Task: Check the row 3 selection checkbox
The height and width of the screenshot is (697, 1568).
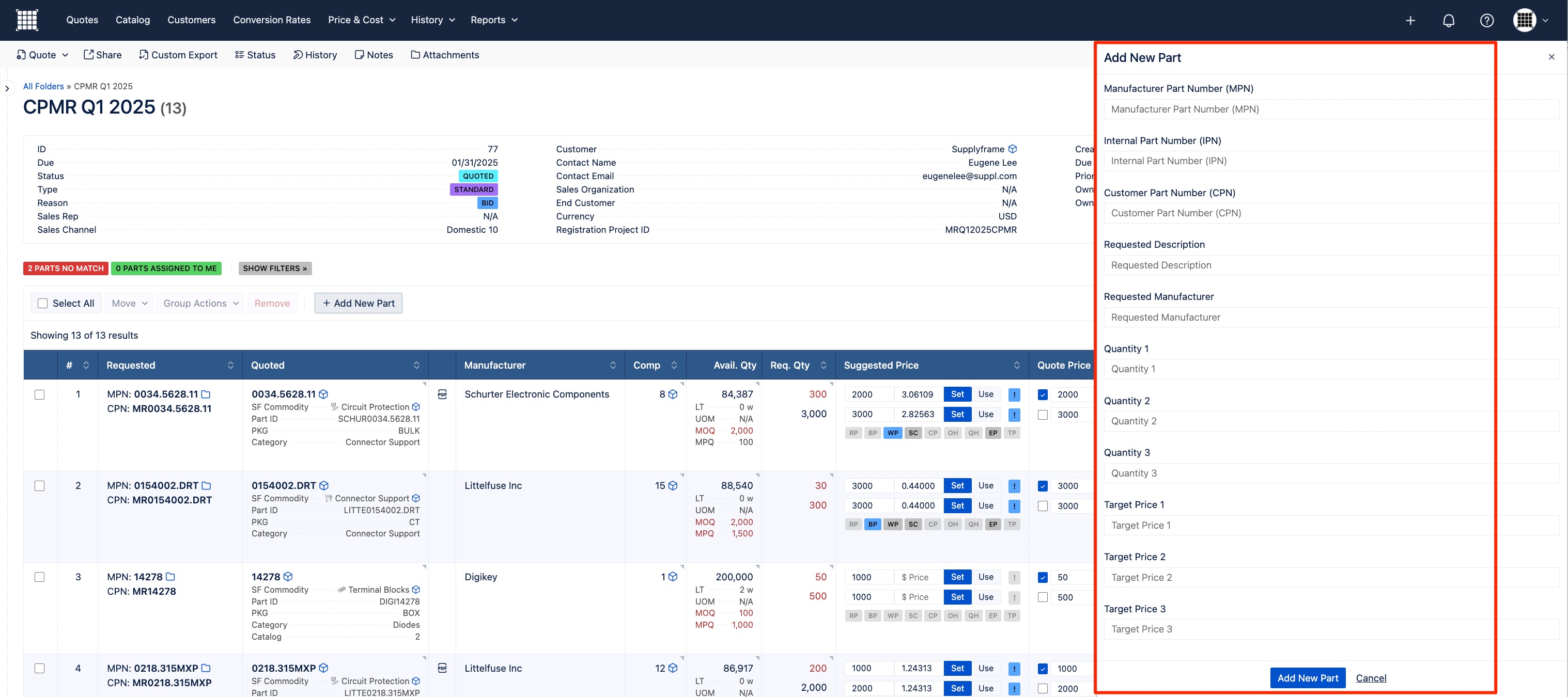Action: point(40,577)
